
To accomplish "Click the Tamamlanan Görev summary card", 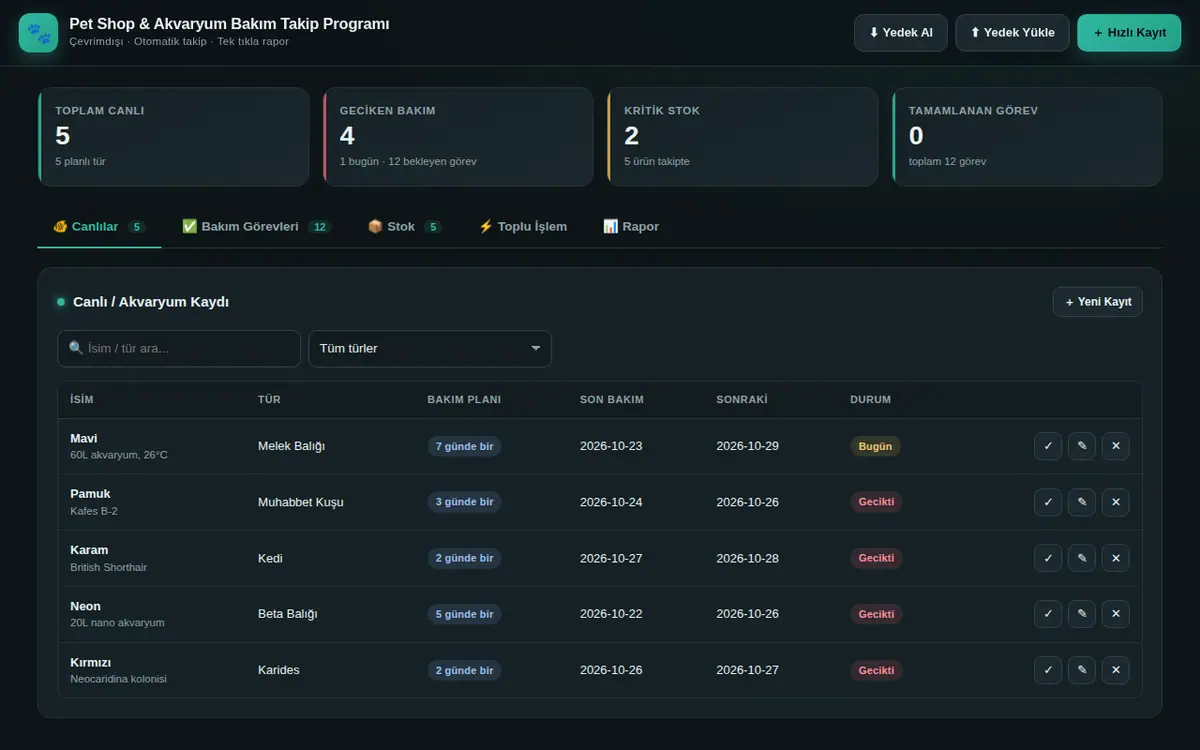I will (x=1027, y=137).
